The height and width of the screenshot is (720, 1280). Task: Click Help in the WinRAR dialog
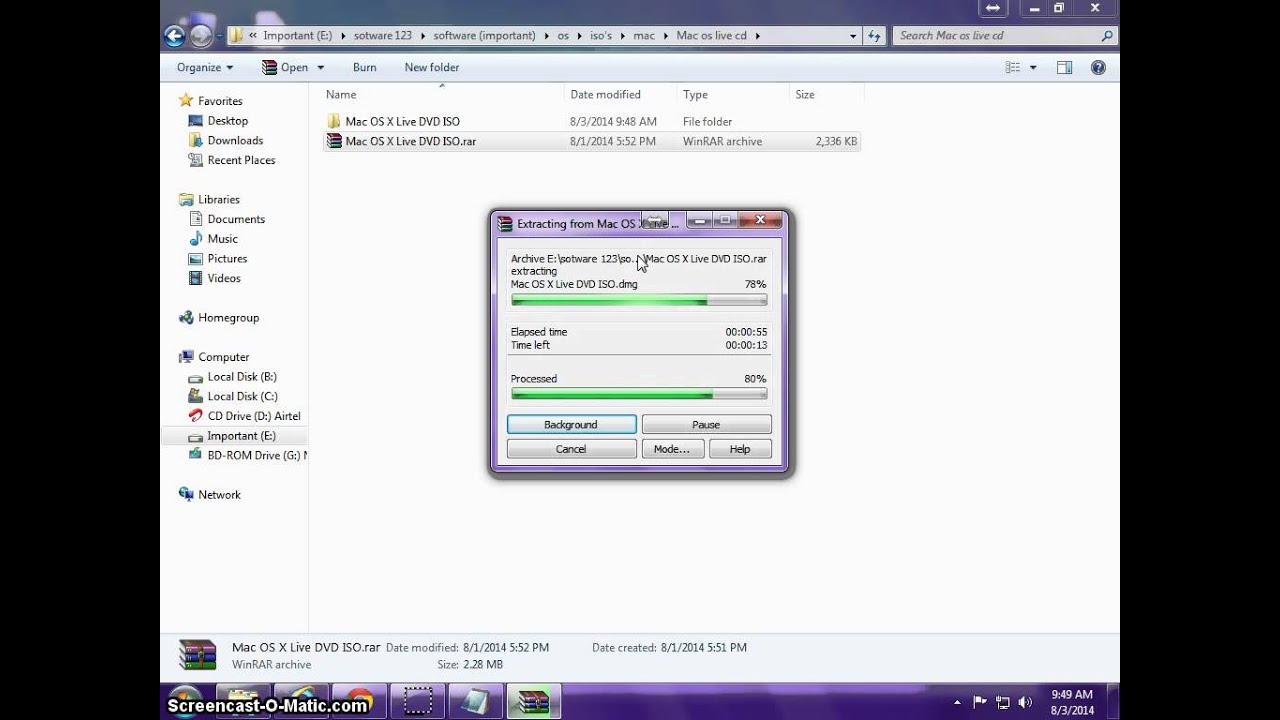pos(740,449)
